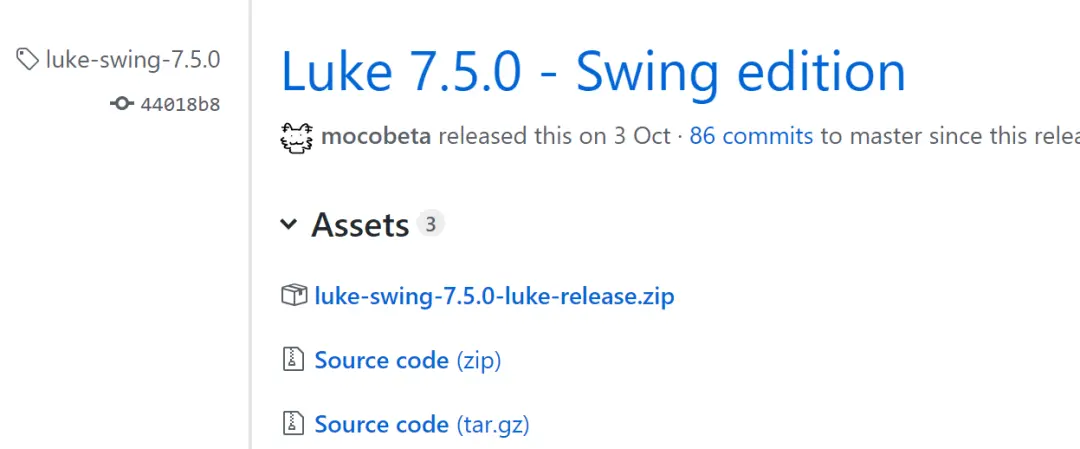The width and height of the screenshot is (1080, 449).
Task: Download Source code (tar.gz)
Action: 422,424
